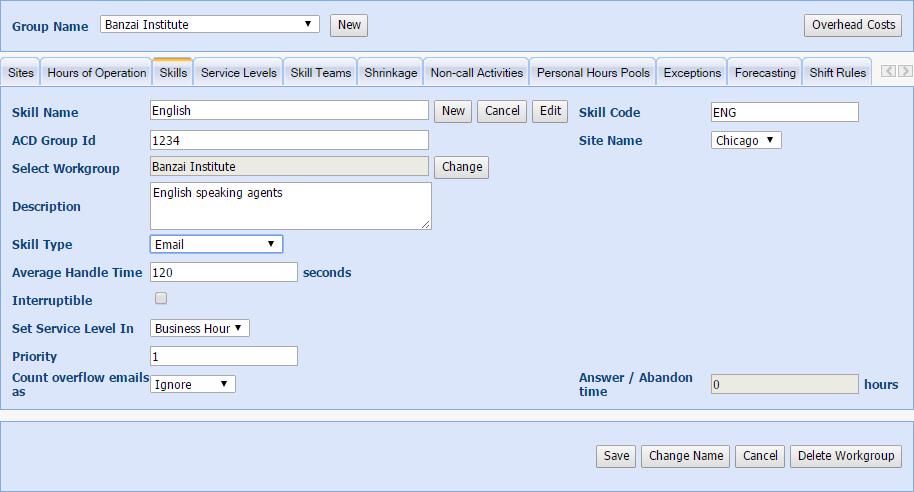The width and height of the screenshot is (914, 492).
Task: Open the Site Name dropdown
Action: point(746,141)
